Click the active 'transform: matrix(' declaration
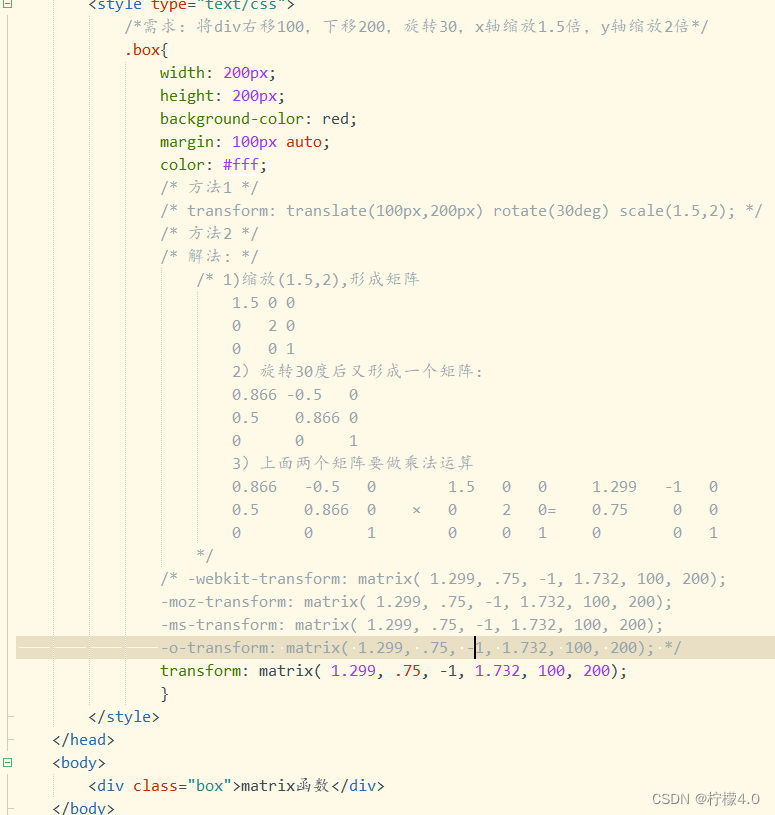This screenshot has width=775, height=815. point(393,671)
